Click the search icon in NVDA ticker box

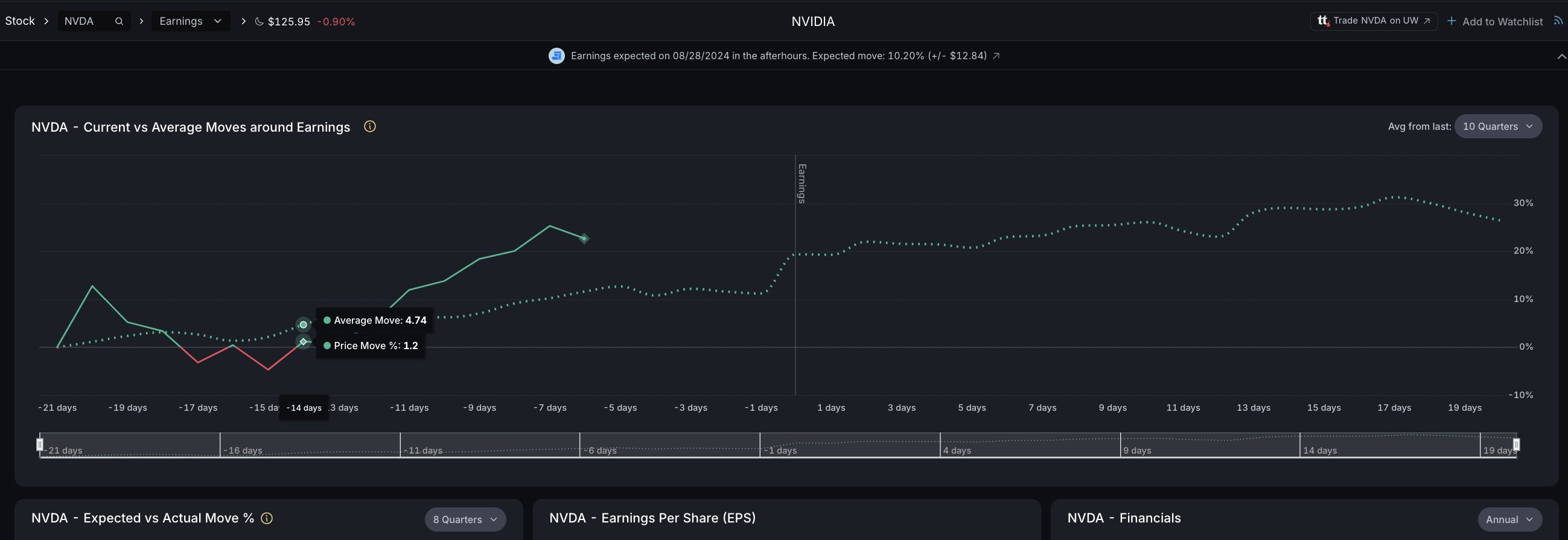click(x=120, y=21)
